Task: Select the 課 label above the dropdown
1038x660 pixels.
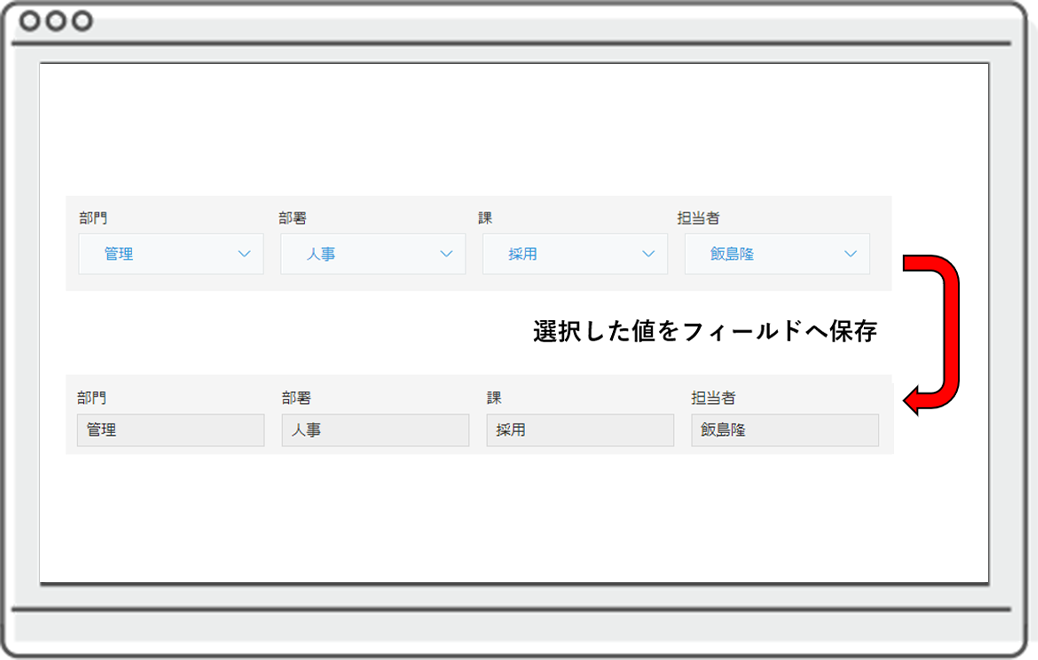Action: pos(486,217)
